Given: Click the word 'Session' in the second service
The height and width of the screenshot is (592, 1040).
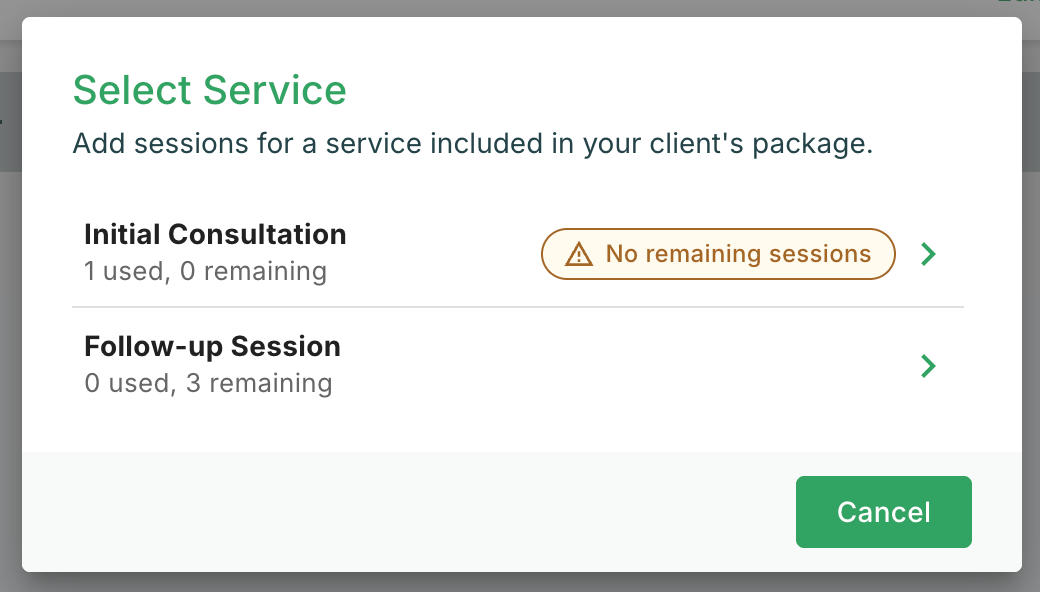Looking at the screenshot, I should (286, 347).
